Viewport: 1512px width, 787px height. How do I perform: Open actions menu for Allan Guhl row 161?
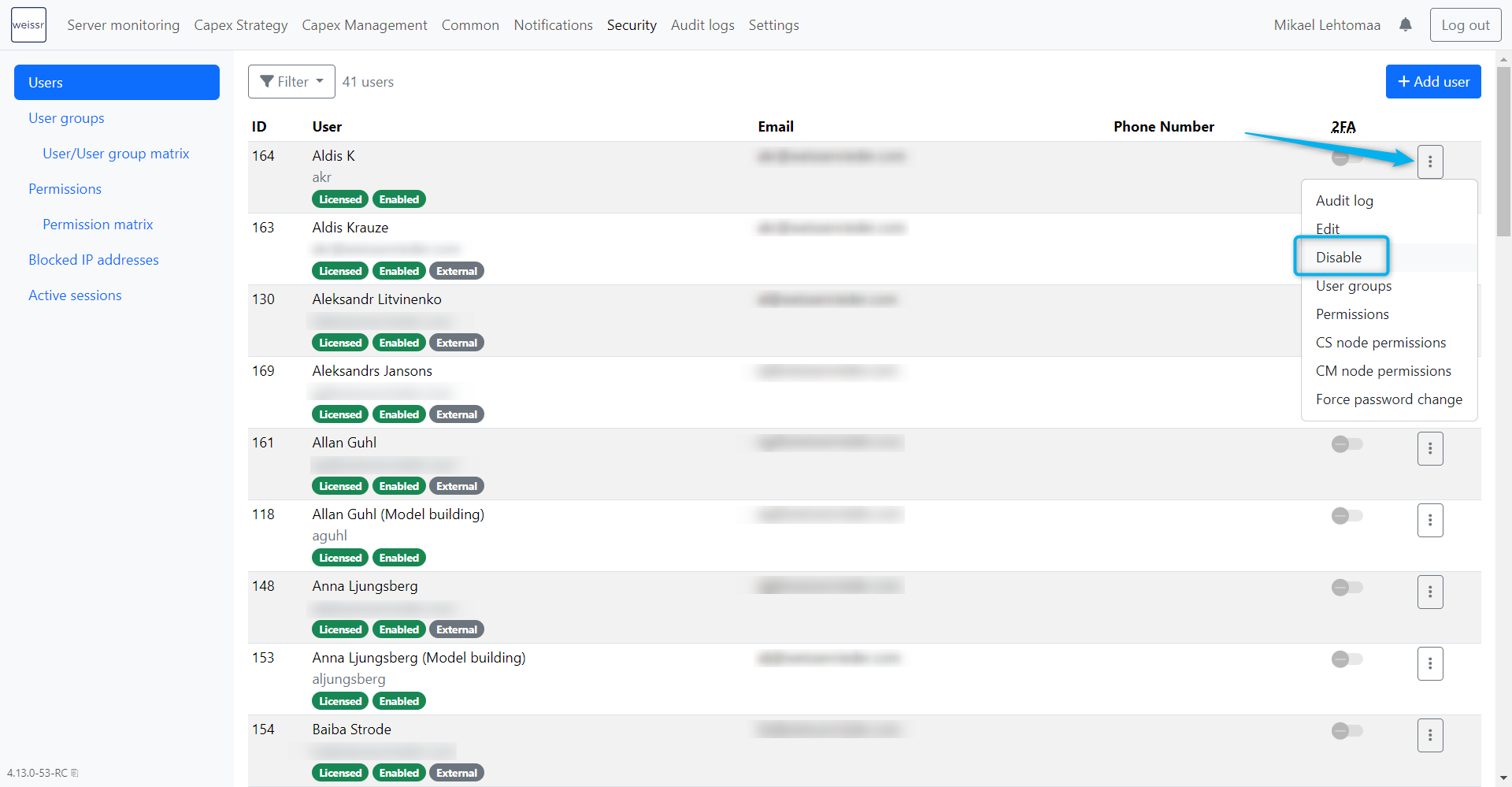click(x=1430, y=449)
